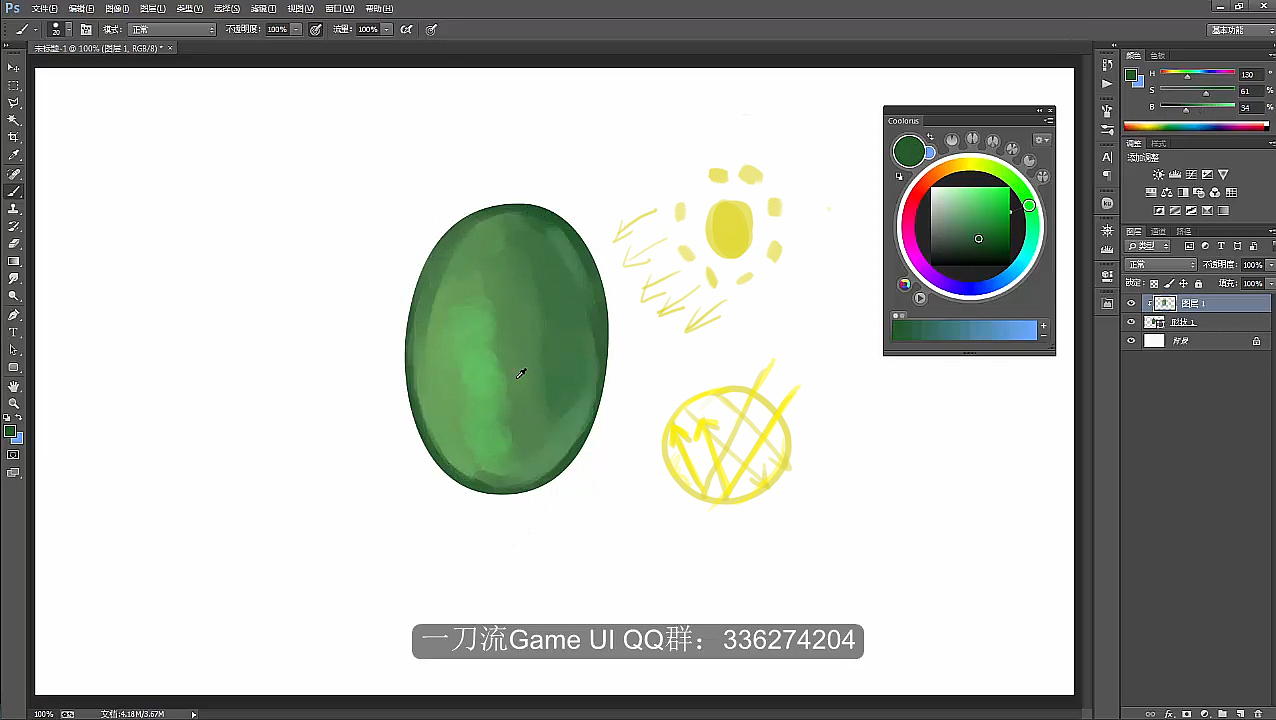Add an Invert adjustment
The width and height of the screenshot is (1276, 720).
tap(1159, 211)
